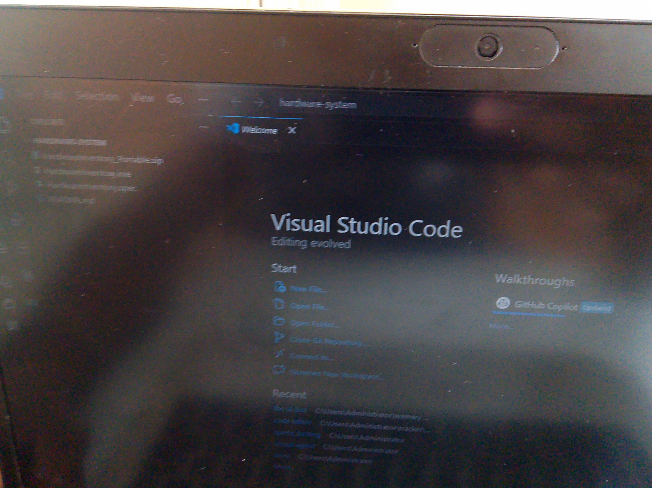Click the Clone Git Repository... link
652x488 pixels.
pyautogui.click(x=328, y=341)
